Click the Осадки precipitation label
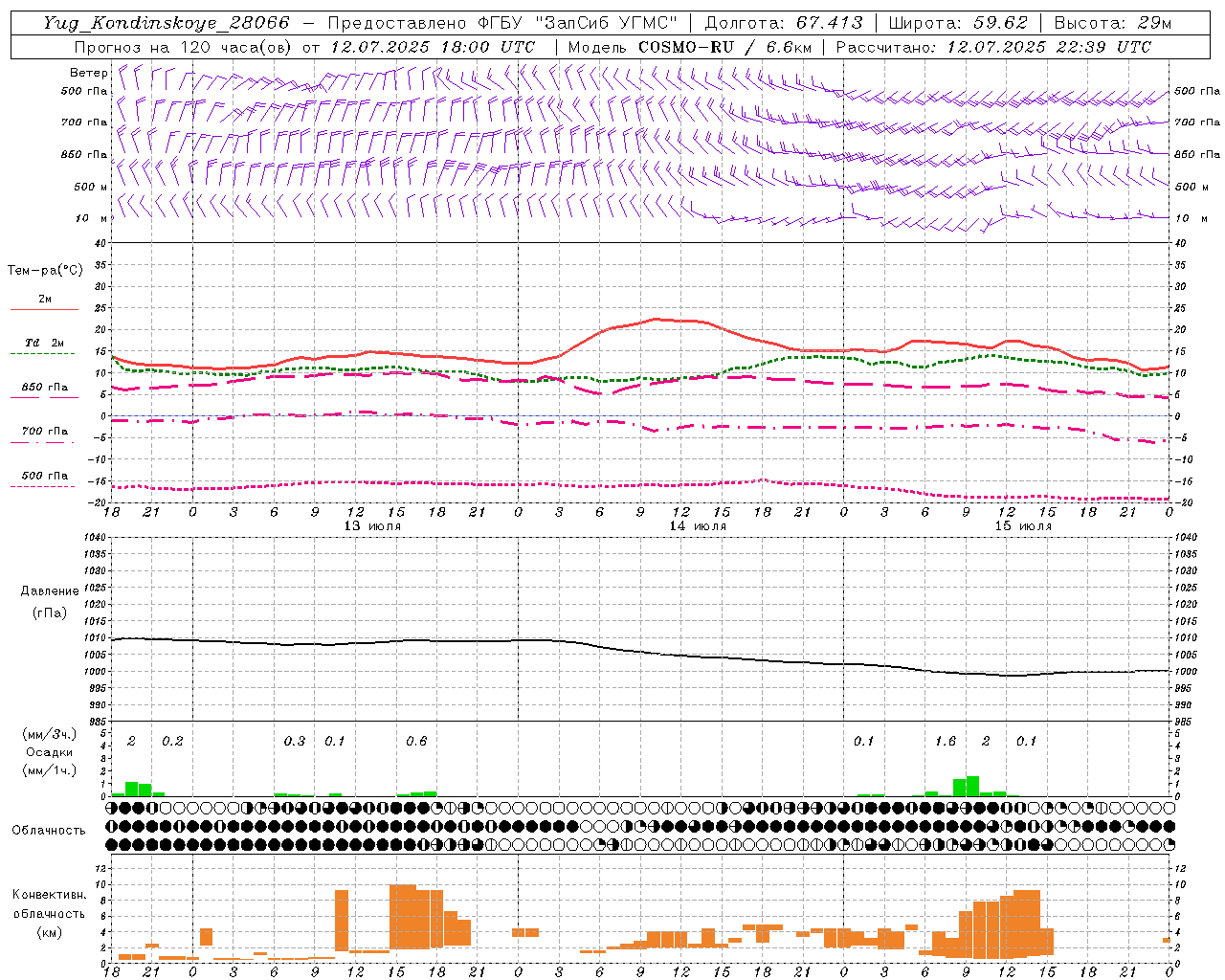The height and width of the screenshot is (980, 1225). point(49,752)
